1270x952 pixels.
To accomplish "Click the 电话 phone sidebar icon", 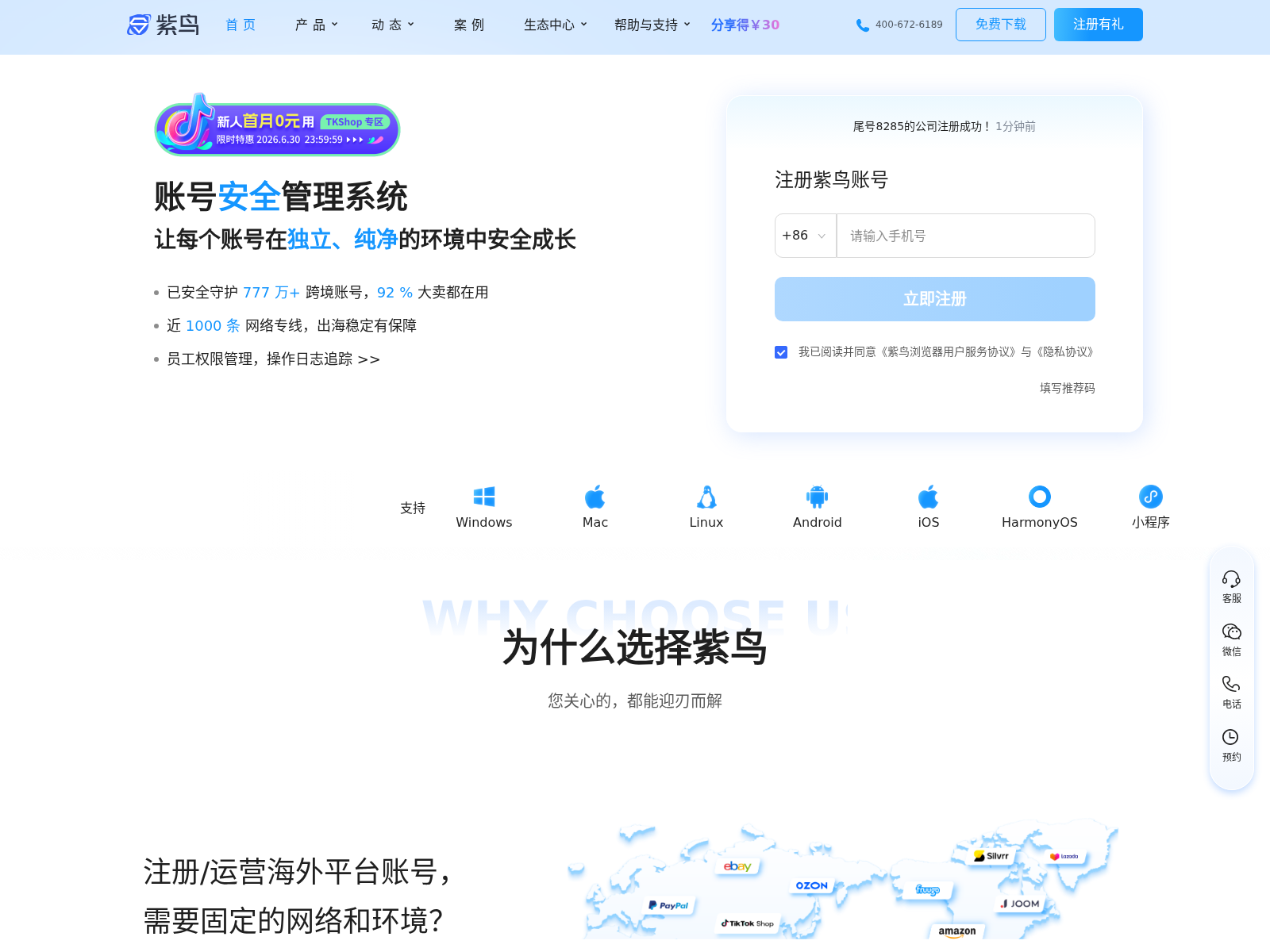I will pyautogui.click(x=1231, y=684).
